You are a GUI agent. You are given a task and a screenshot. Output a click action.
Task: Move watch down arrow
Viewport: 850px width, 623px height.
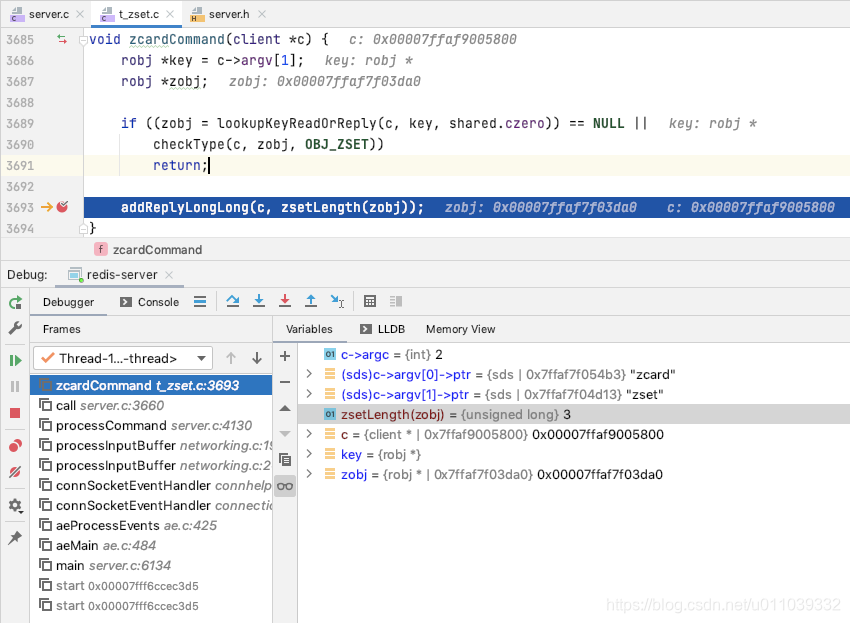click(x=285, y=434)
